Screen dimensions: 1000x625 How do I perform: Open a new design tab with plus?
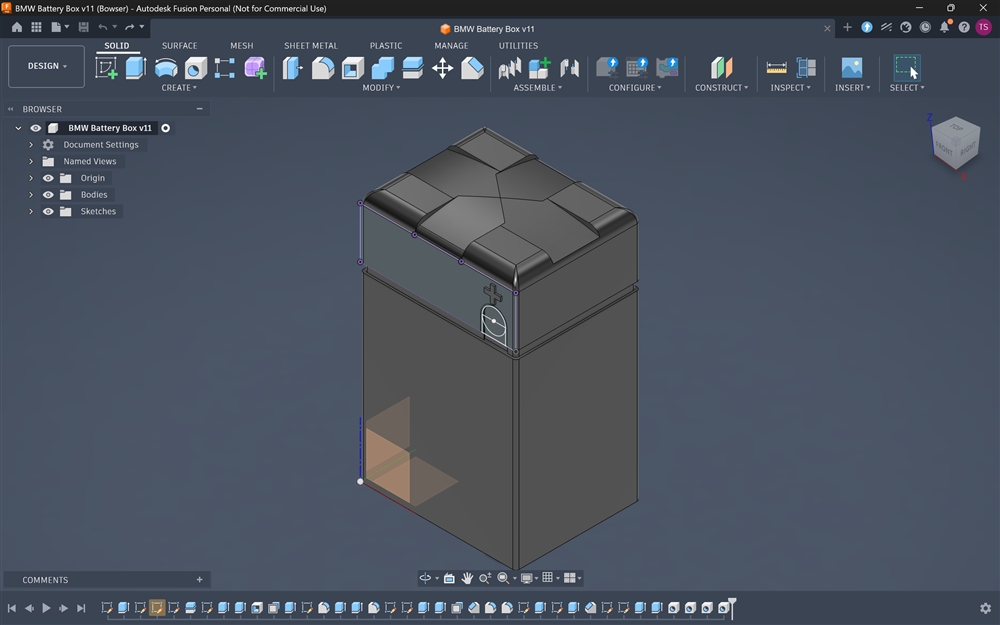847,27
